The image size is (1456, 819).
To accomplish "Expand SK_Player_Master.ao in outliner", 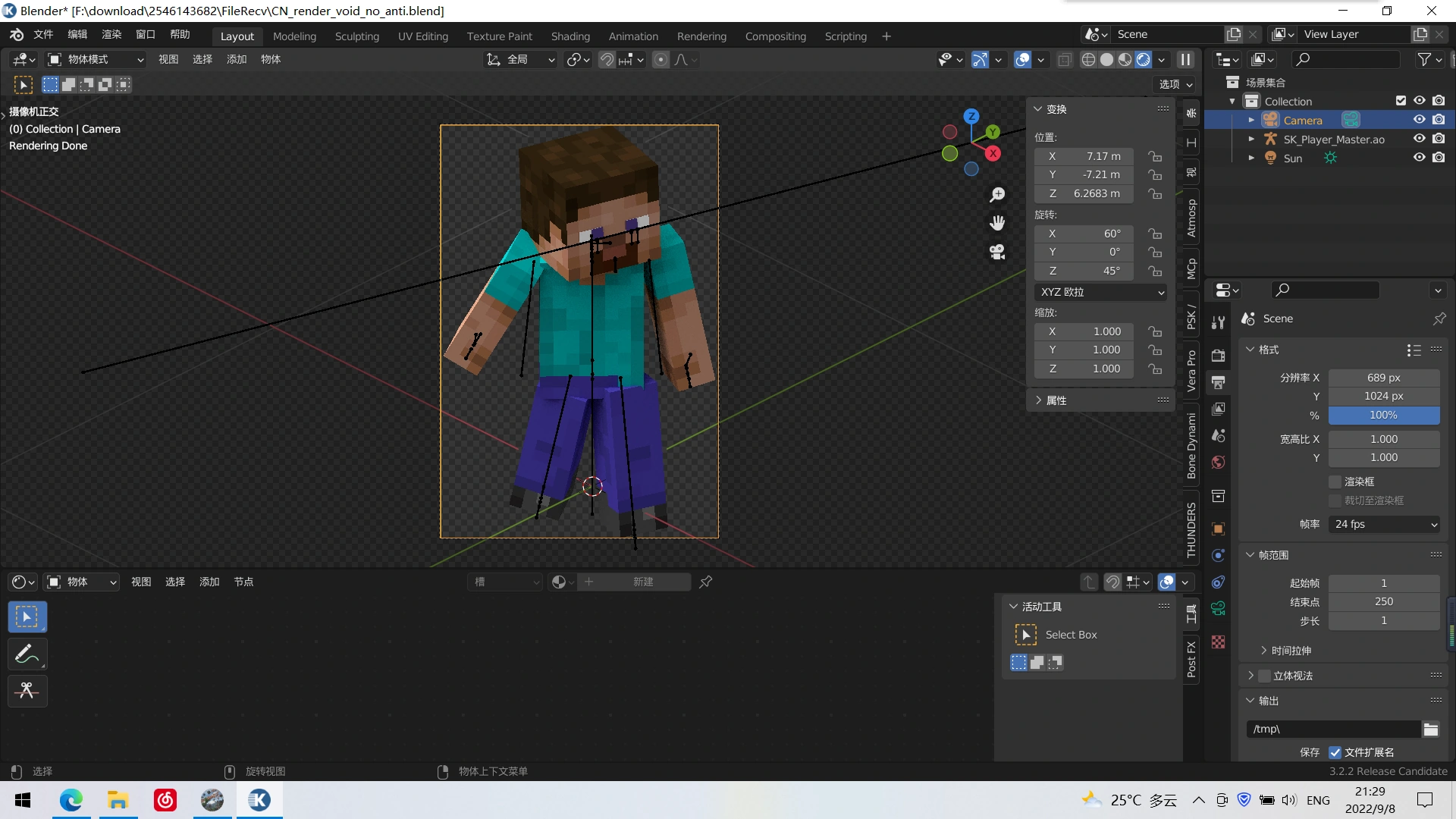I will point(1251,139).
